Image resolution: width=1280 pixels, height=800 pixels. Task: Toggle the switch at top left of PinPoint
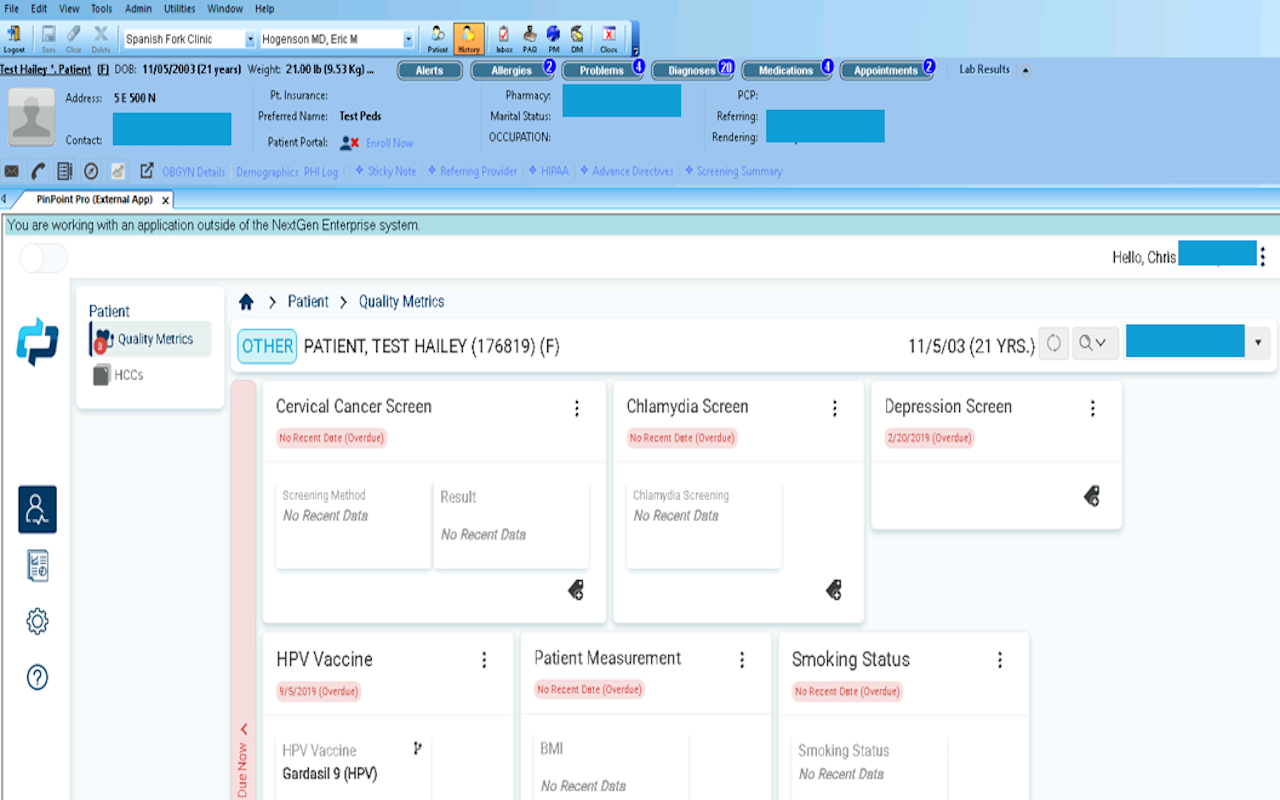click(44, 258)
